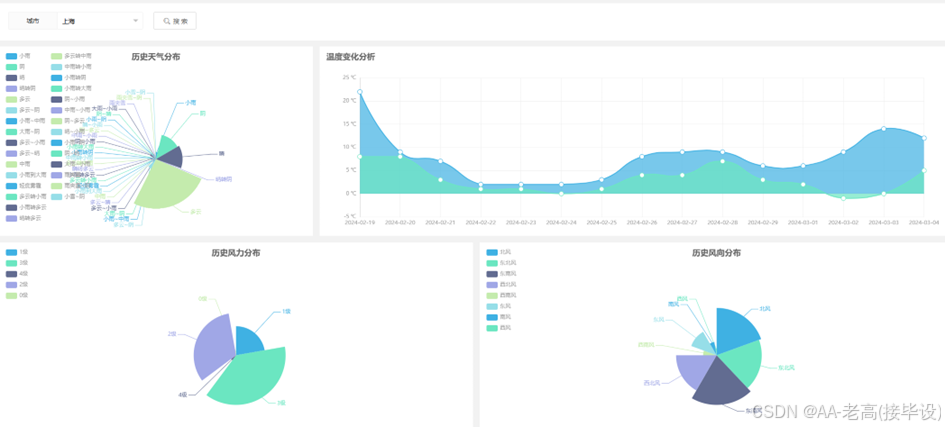Toggle the 晴转多云 legend entry
Image resolution: width=945 pixels, height=427 pixels.
pos(24,218)
